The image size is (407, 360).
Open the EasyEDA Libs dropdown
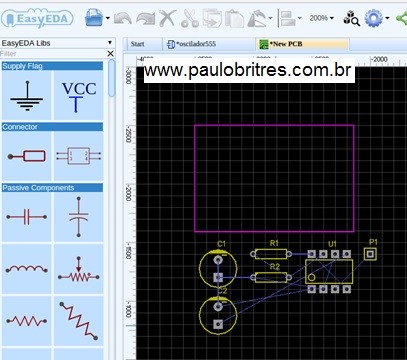coord(57,43)
